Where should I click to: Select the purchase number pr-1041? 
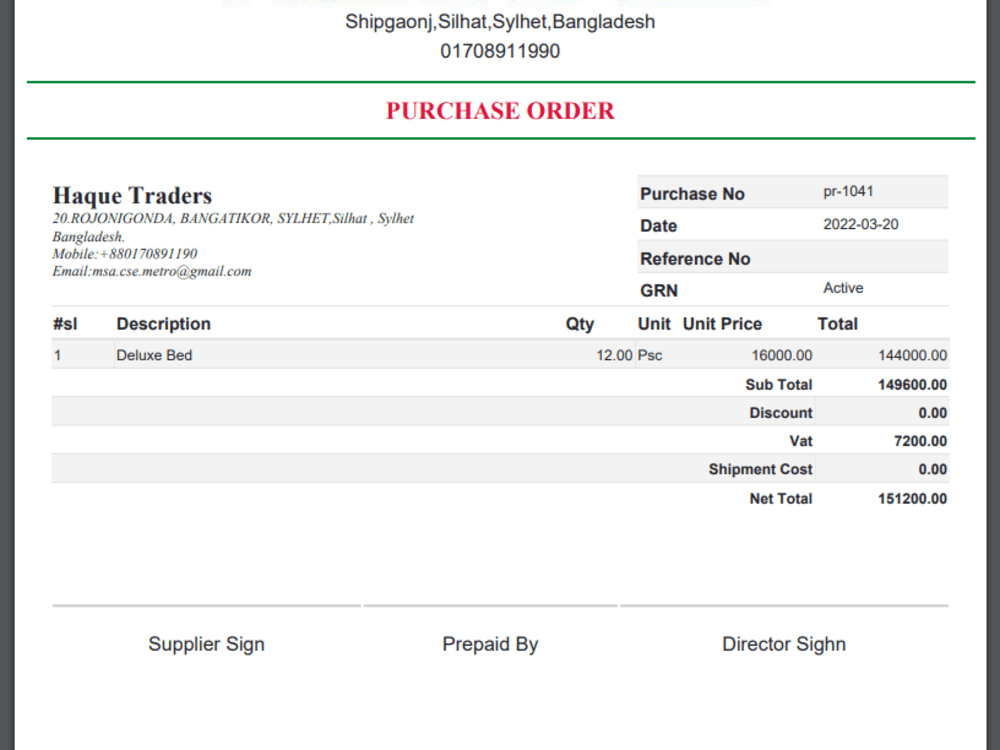[x=848, y=191]
